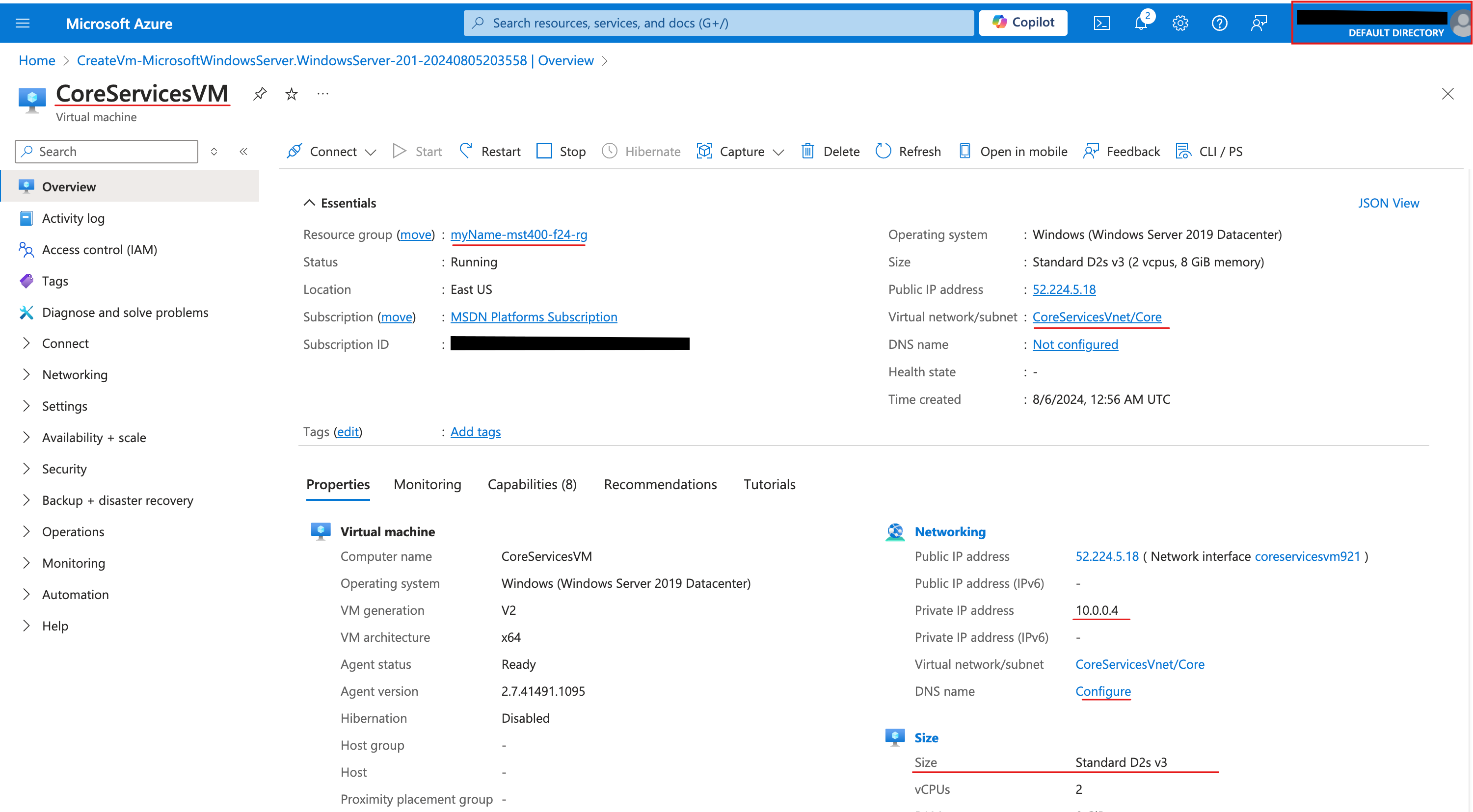Viewport: 1473px width, 812px height.
Task: Select the Properties tab
Action: (338, 485)
